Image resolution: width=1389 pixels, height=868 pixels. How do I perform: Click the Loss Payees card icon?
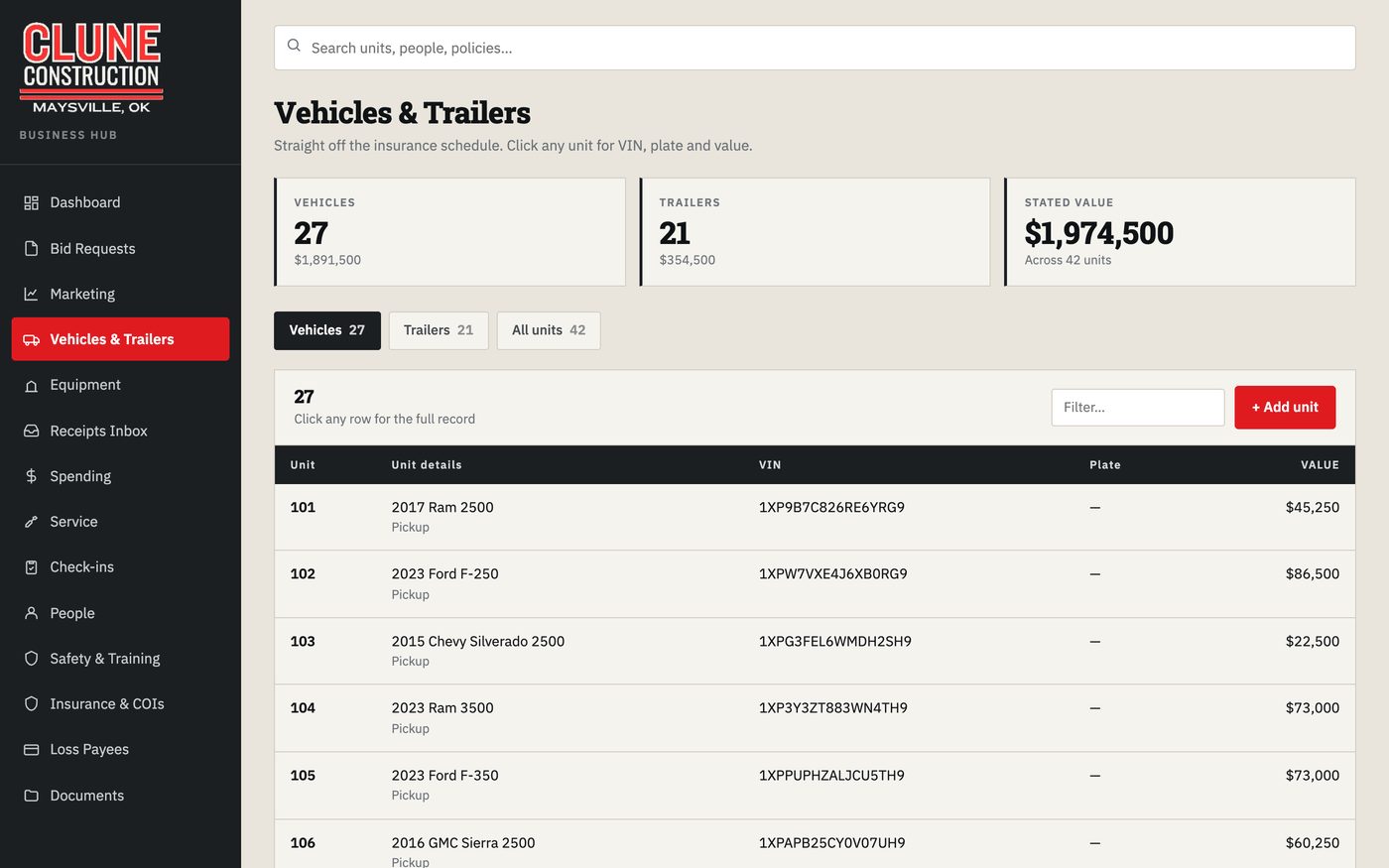point(31,750)
